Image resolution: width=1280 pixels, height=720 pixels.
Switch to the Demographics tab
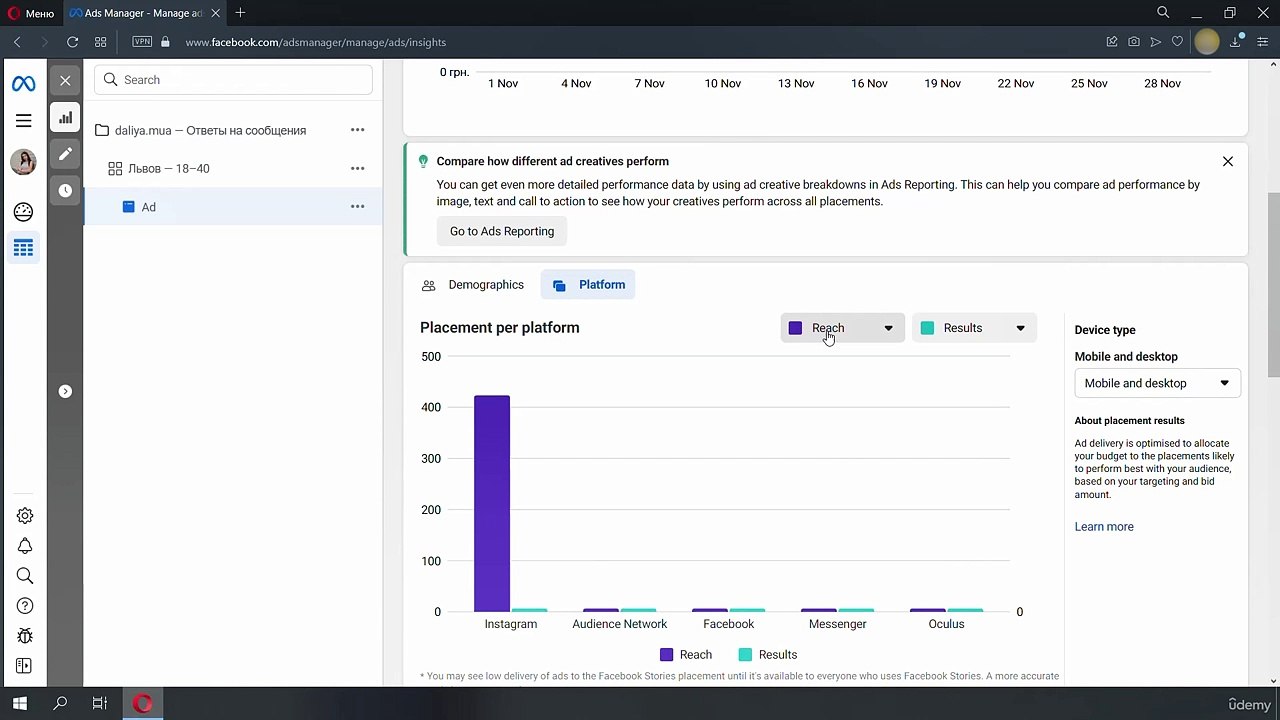click(473, 285)
